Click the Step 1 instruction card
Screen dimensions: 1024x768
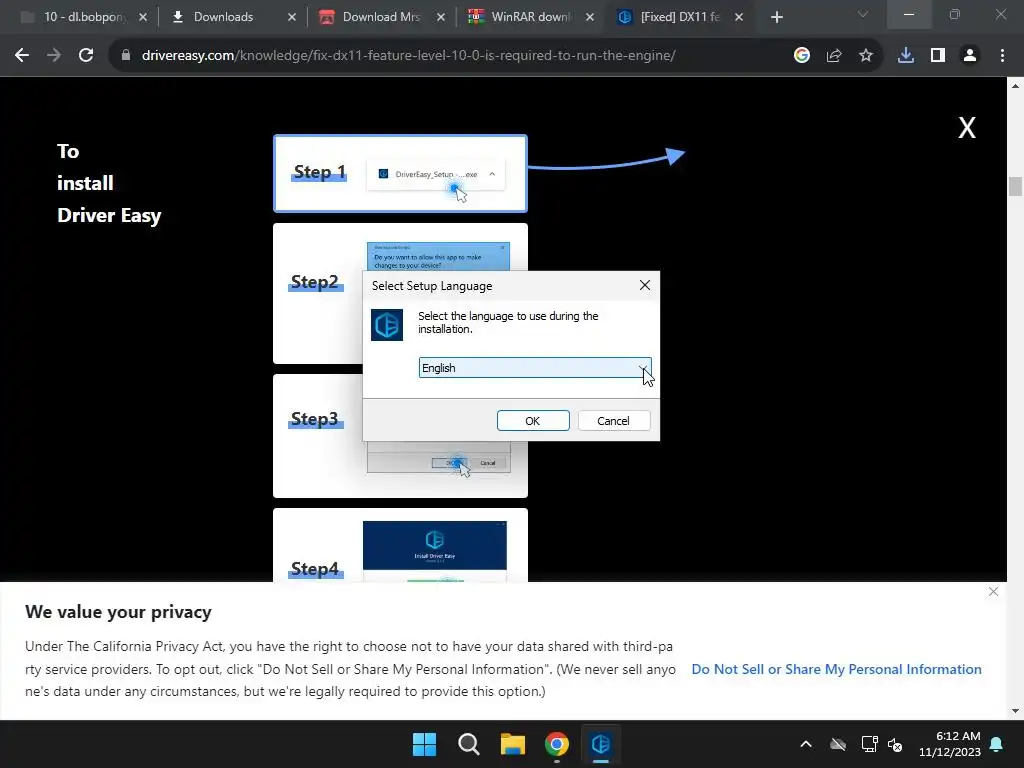coord(400,174)
